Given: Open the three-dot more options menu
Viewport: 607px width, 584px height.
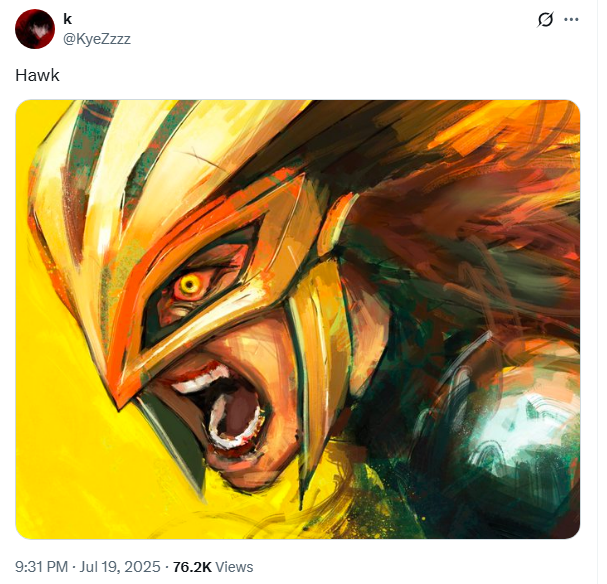Looking at the screenshot, I should coord(571,19).
